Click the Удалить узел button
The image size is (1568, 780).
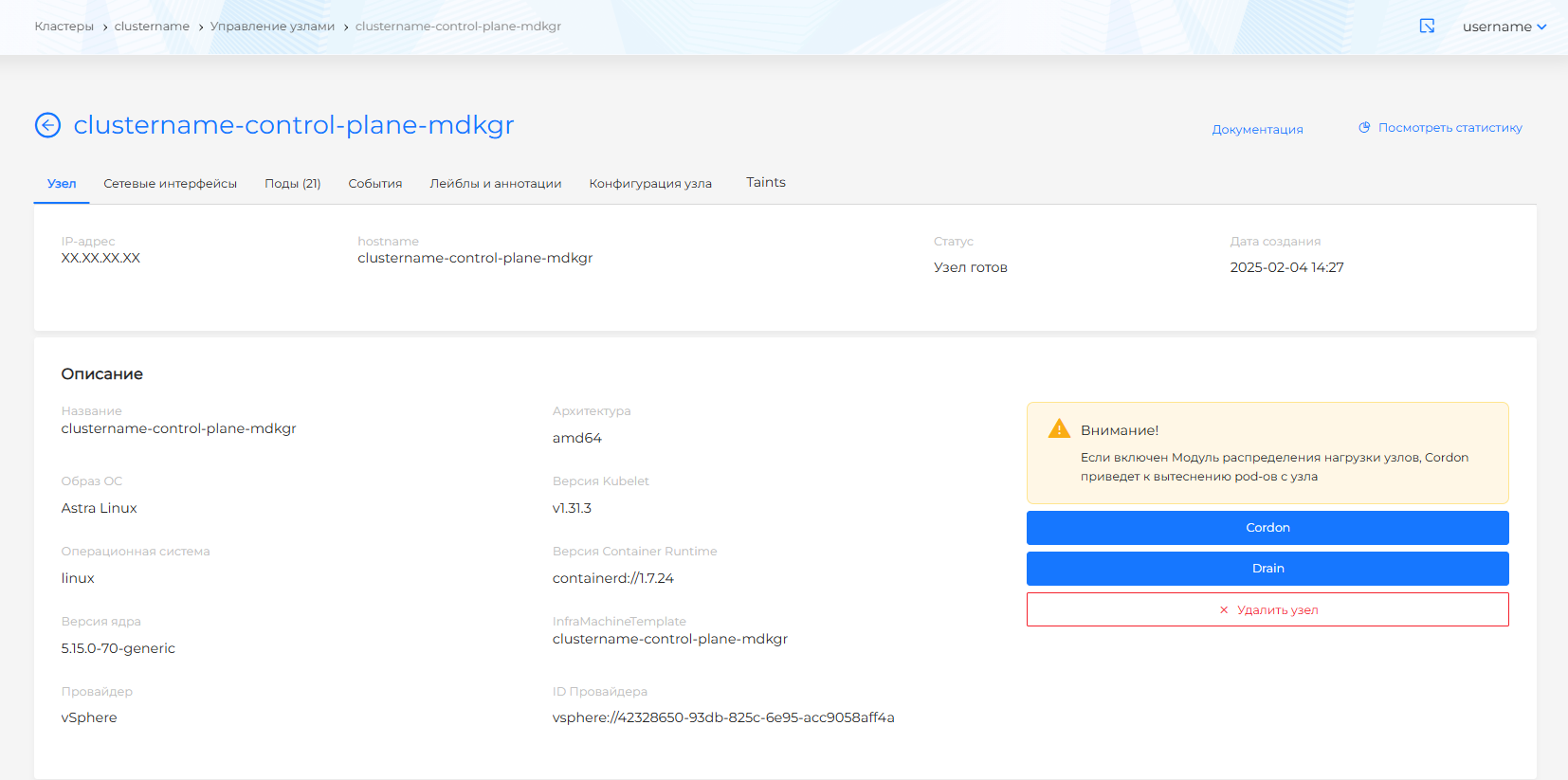pyautogui.click(x=1267, y=609)
